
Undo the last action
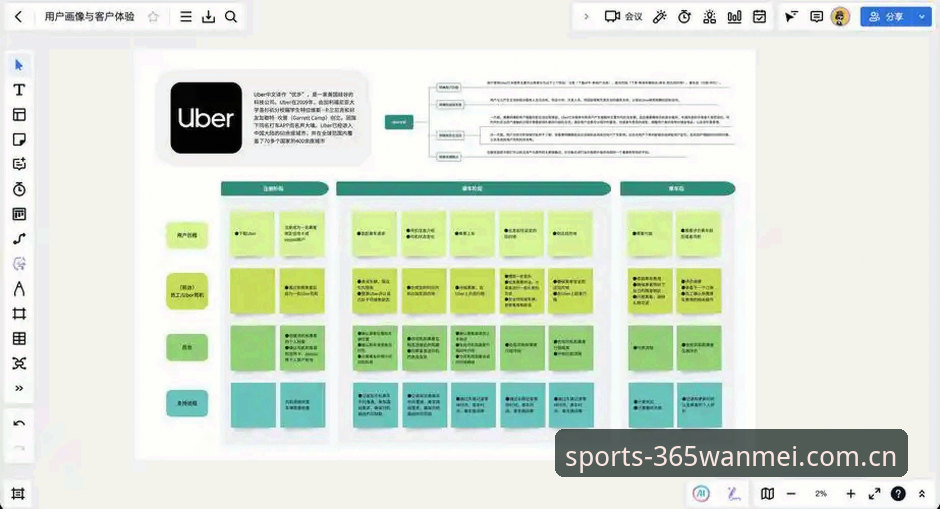[x=19, y=423]
